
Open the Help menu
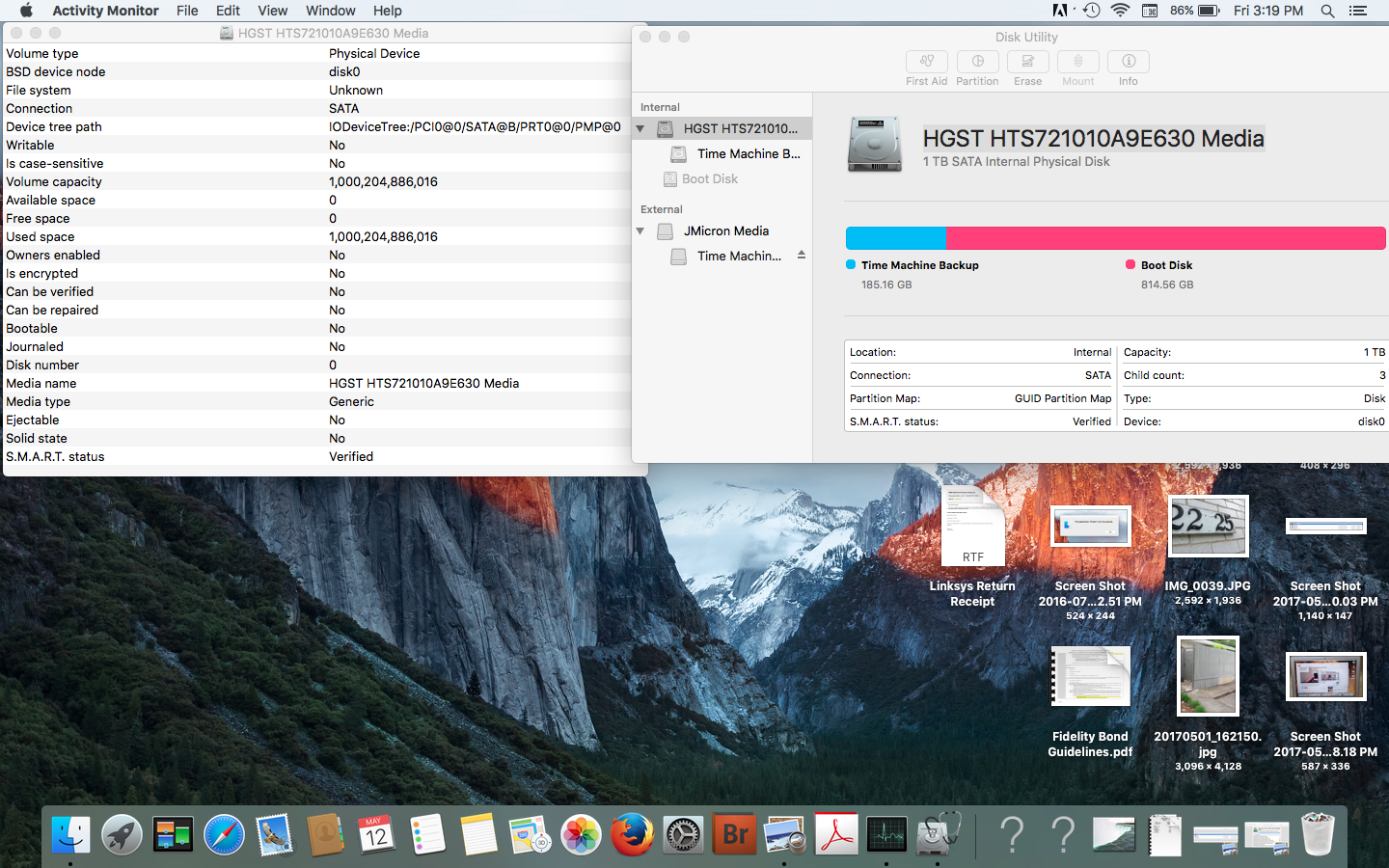coord(388,11)
